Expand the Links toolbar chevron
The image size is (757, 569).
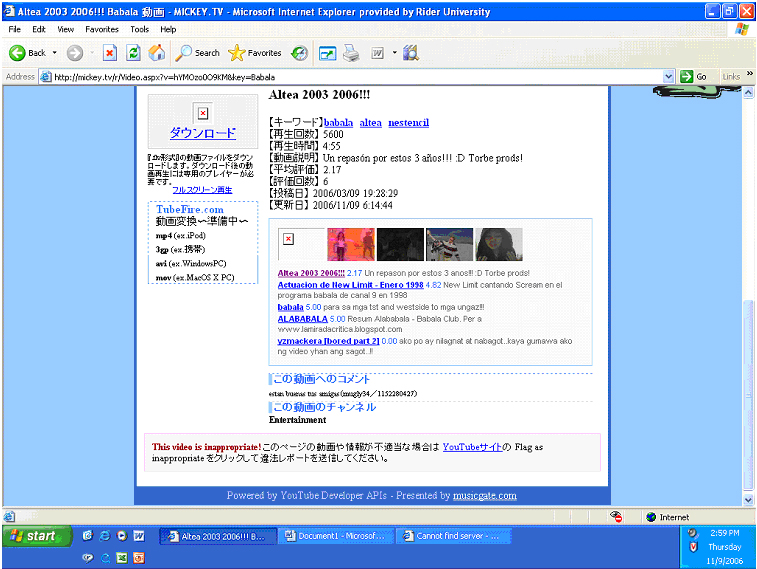click(749, 74)
